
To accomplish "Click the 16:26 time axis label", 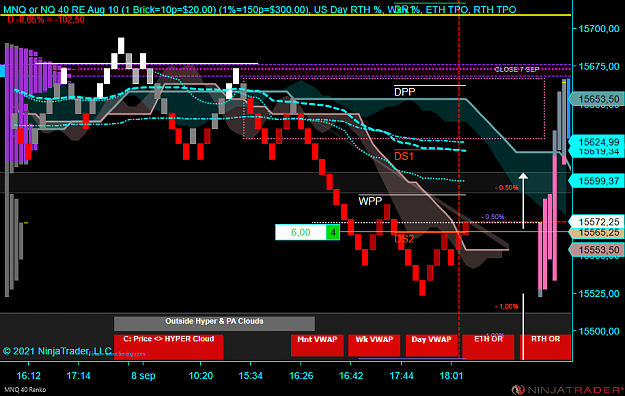I will click(301, 376).
